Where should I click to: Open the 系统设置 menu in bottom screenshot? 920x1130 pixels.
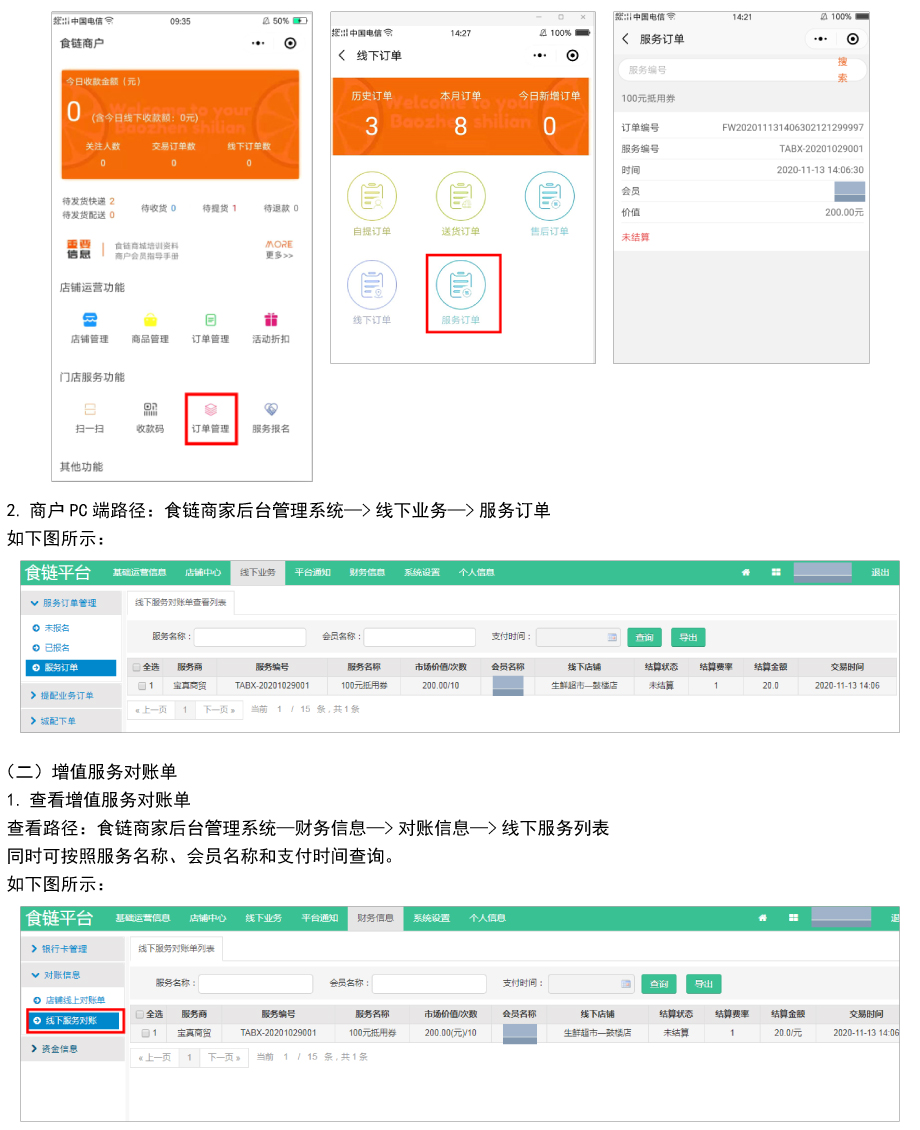431,918
